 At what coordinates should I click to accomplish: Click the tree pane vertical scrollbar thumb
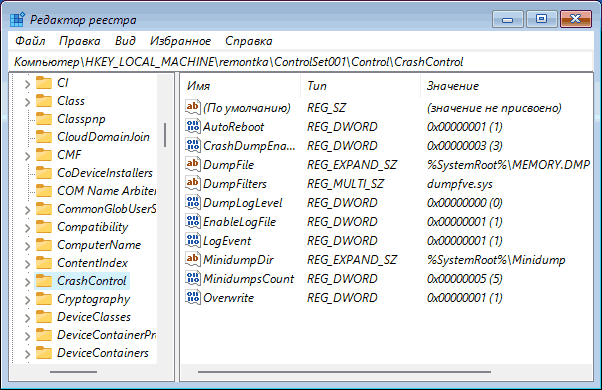[165, 135]
